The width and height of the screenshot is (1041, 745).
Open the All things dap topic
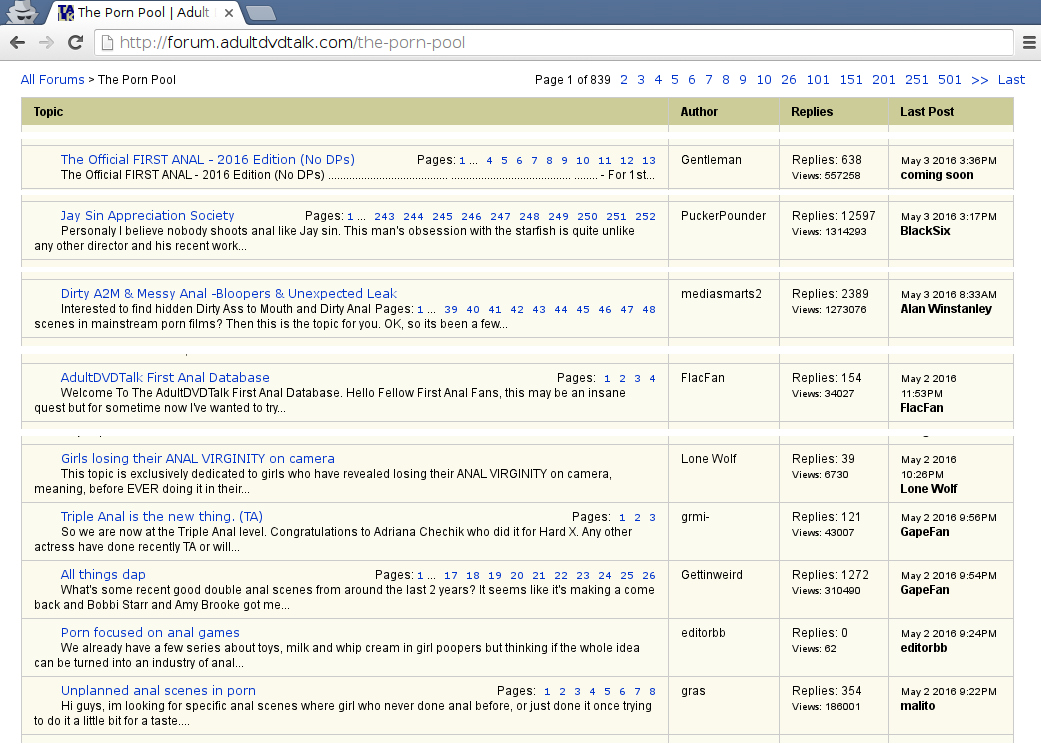(103, 574)
